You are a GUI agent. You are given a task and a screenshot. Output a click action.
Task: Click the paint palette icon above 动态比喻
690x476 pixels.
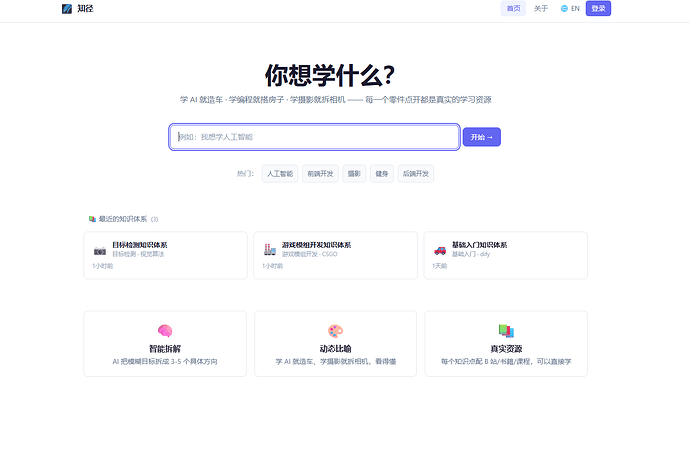click(x=335, y=331)
